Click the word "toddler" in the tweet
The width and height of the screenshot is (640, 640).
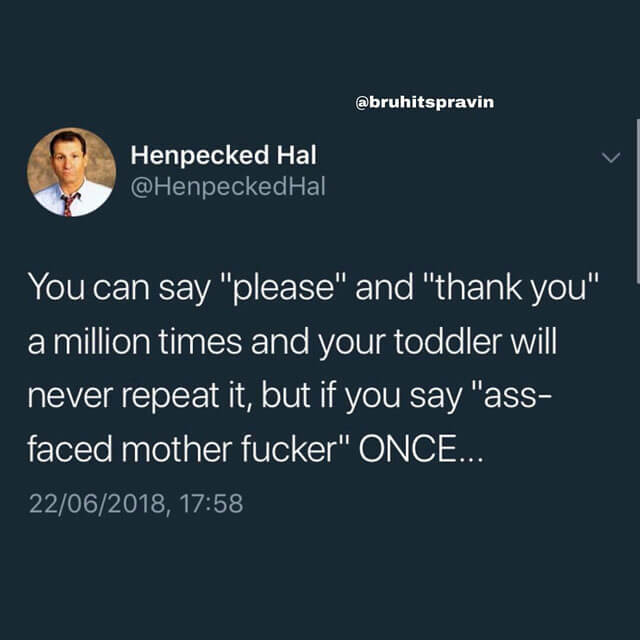coord(447,341)
